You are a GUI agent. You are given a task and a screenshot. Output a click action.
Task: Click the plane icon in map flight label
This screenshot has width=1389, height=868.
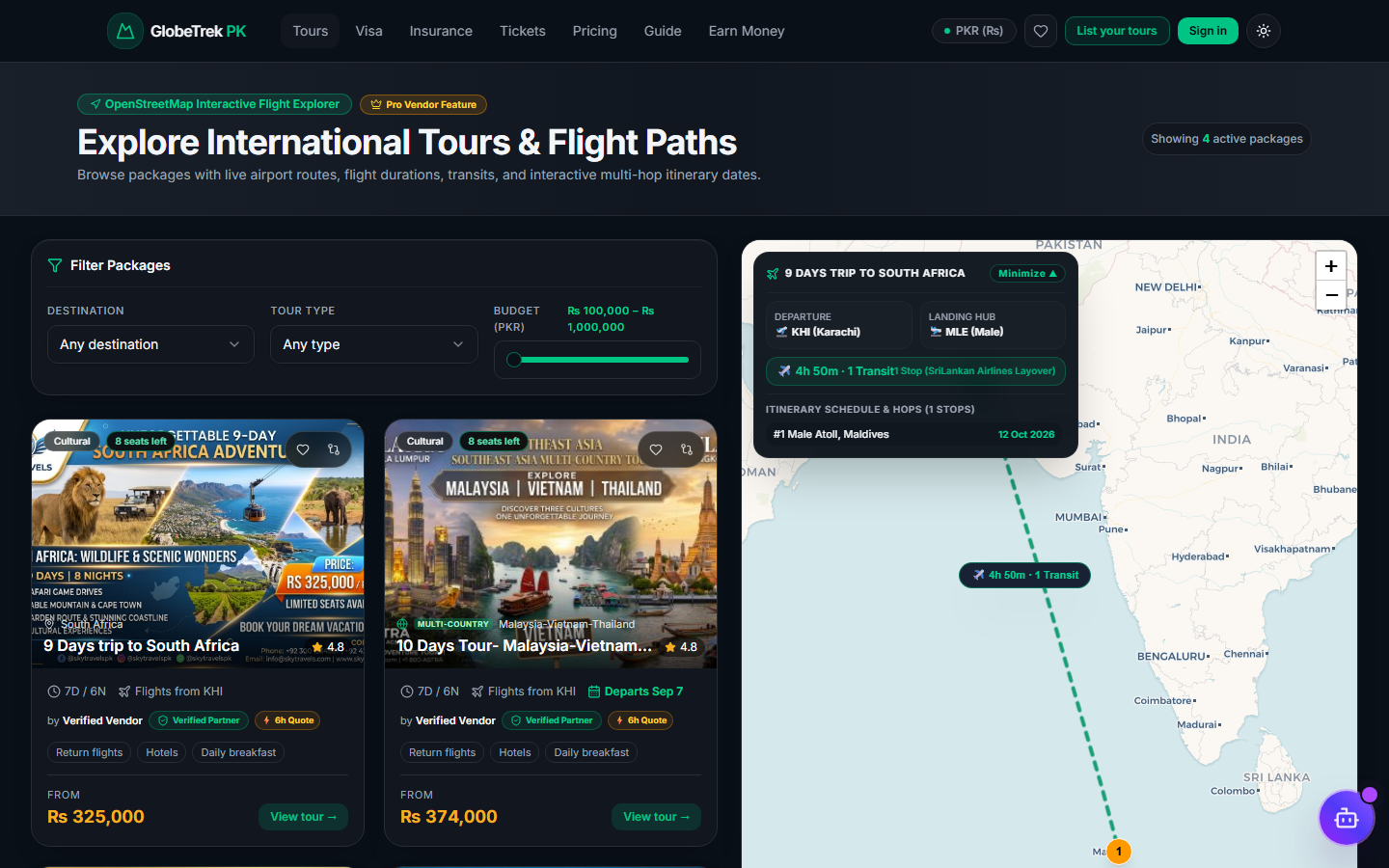tap(979, 575)
